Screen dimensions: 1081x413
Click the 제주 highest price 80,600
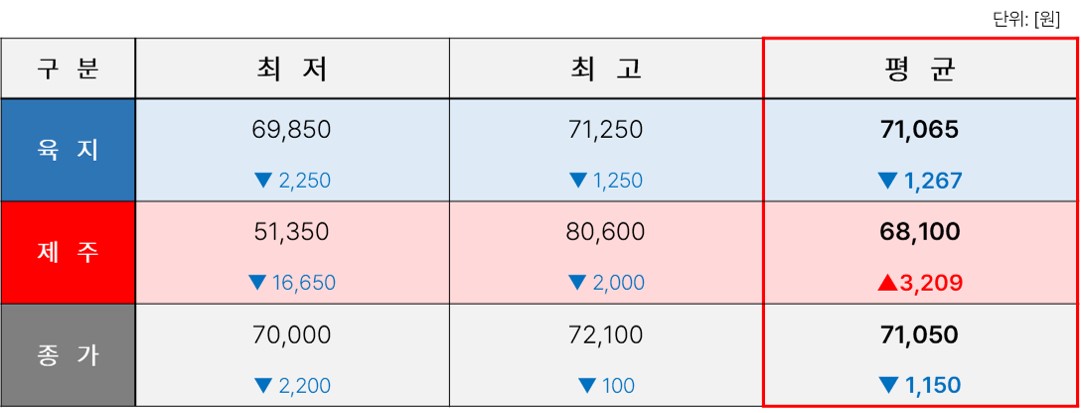(x=605, y=232)
